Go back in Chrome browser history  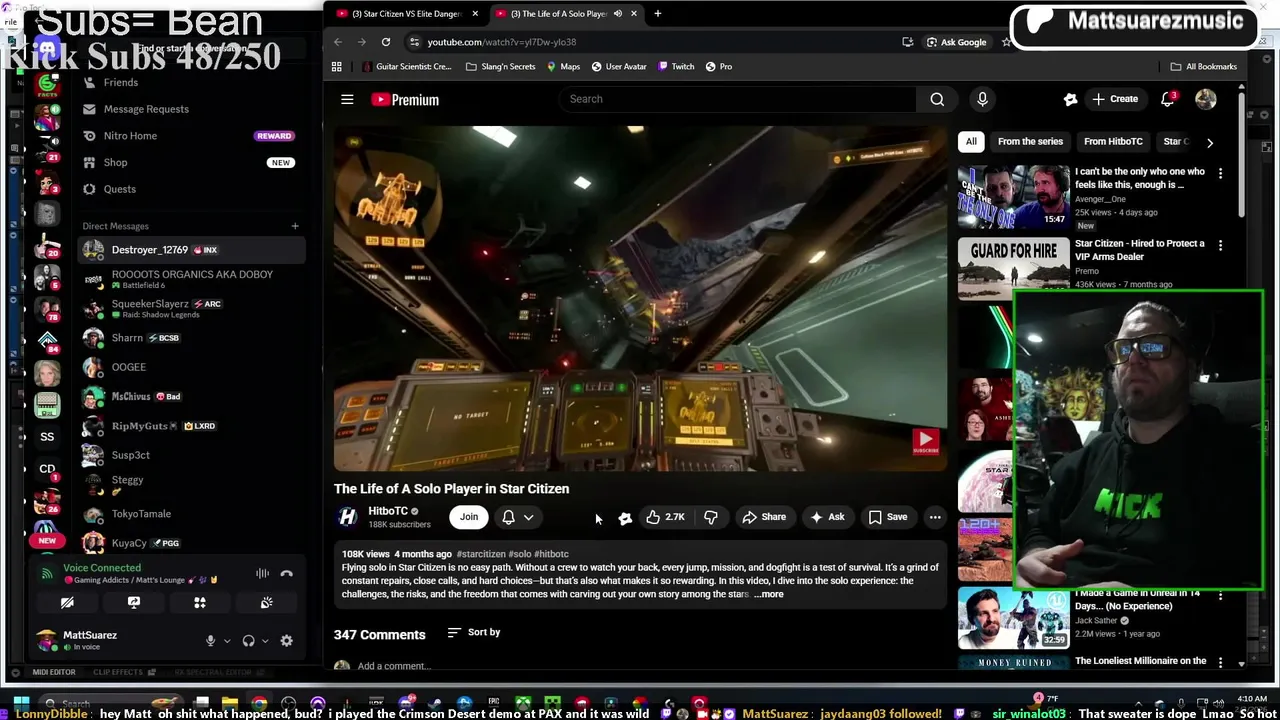point(338,42)
